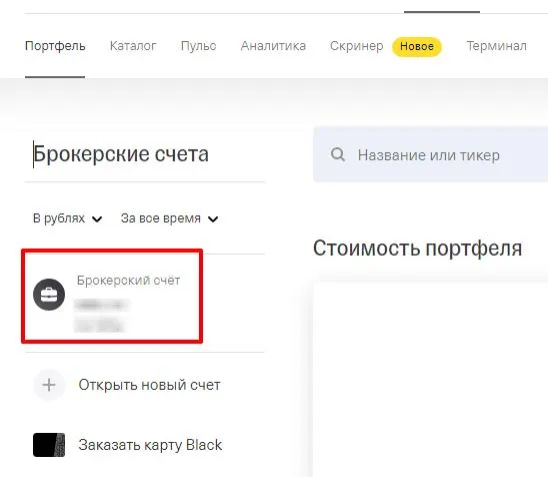Click the briefcase icon of the brokerage account
548x477 pixels.
[x=49, y=295]
